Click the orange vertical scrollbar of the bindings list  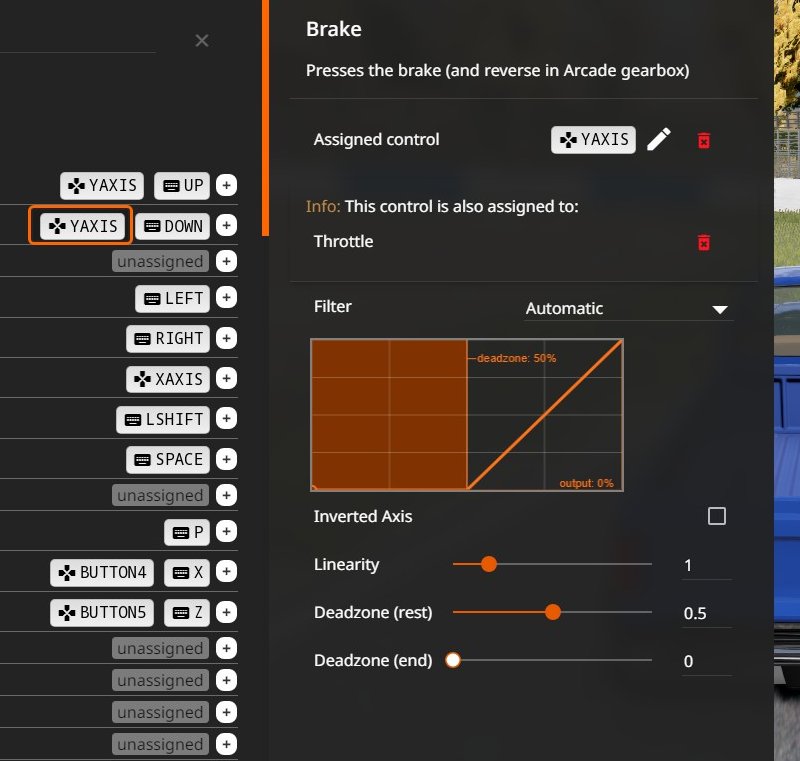pos(265,118)
